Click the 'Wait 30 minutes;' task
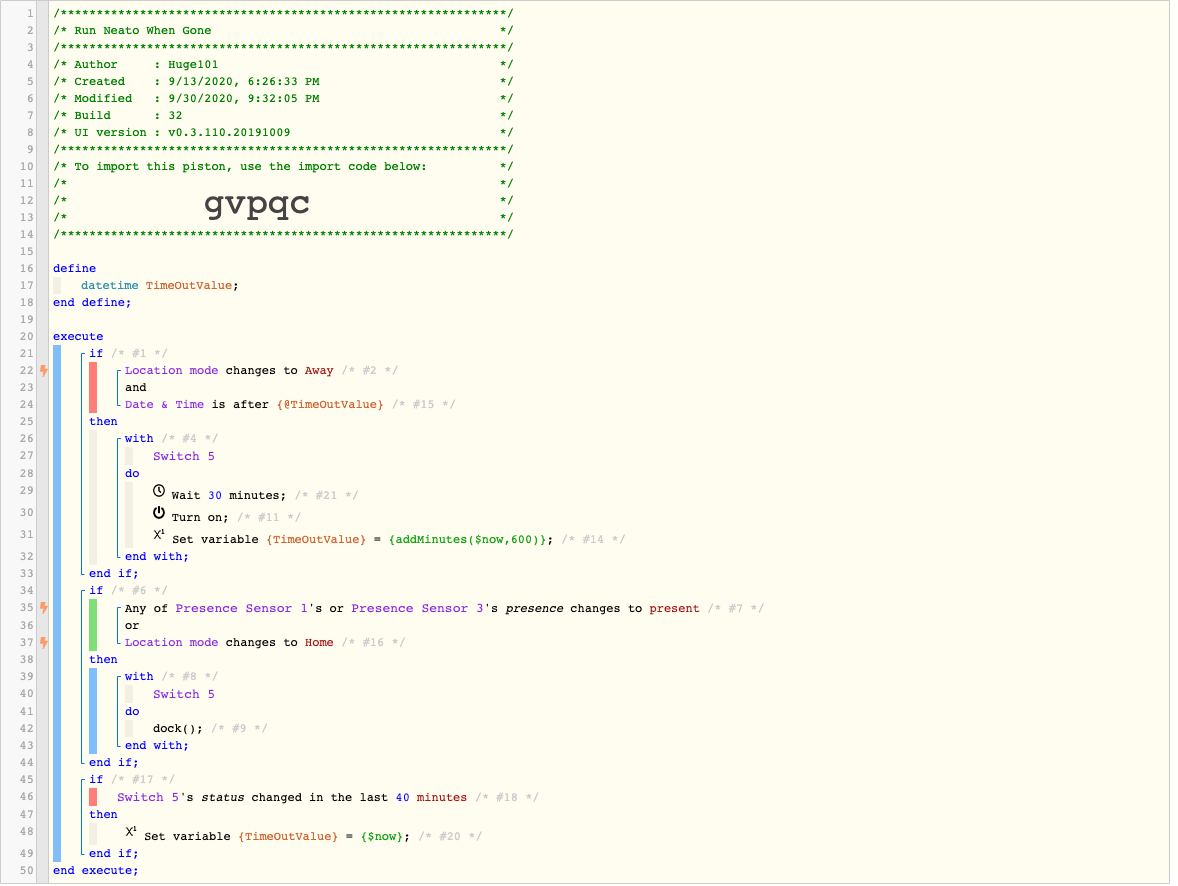Viewport: 1178px width, 886px height. click(228, 496)
